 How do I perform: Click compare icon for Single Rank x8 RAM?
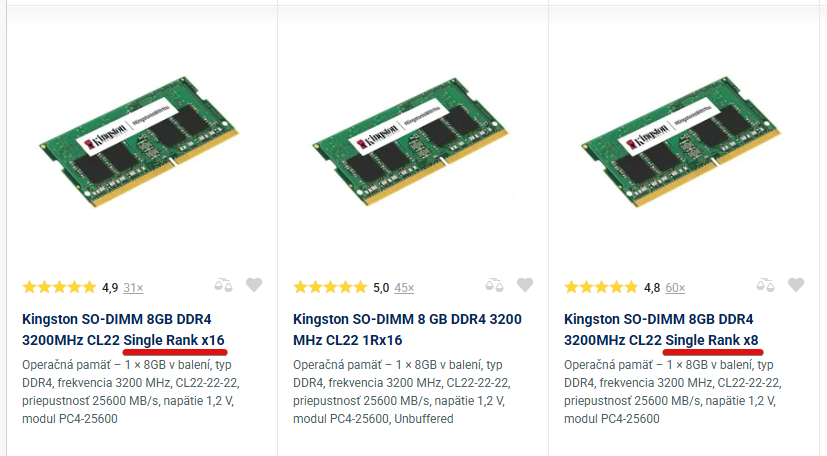pos(766,286)
